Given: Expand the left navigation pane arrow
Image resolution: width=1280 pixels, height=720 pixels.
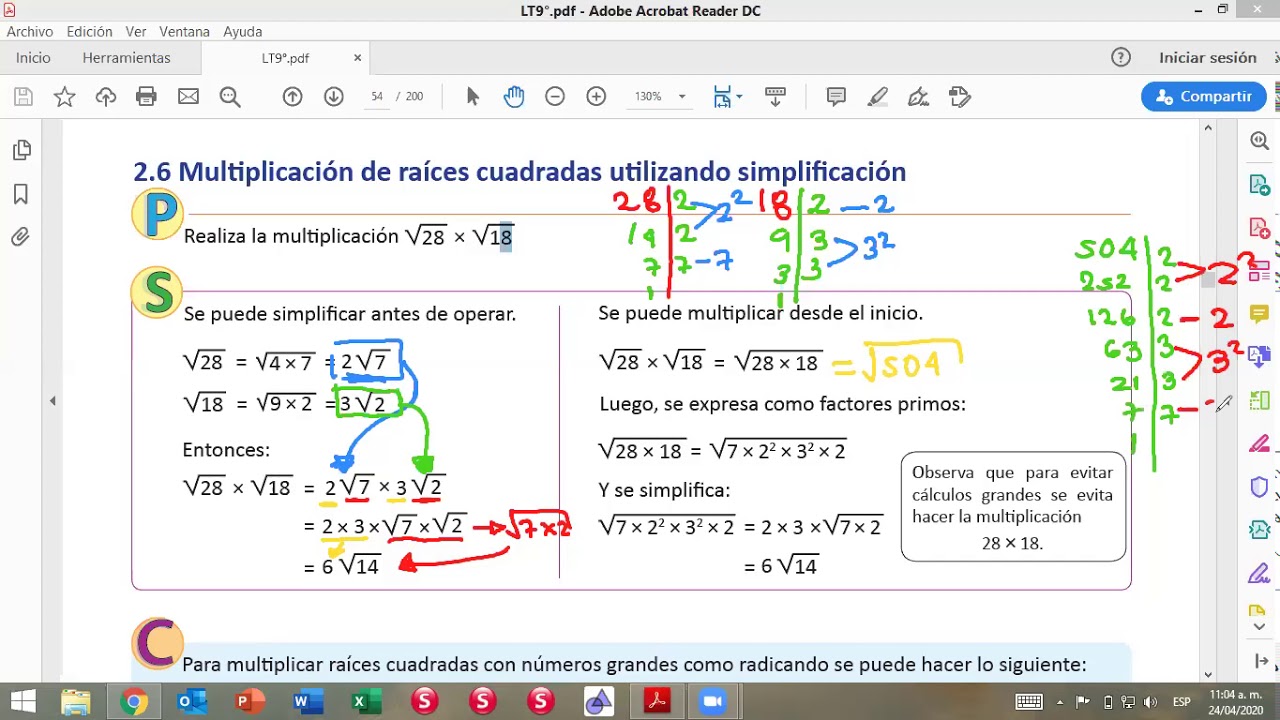Looking at the screenshot, I should [53, 401].
